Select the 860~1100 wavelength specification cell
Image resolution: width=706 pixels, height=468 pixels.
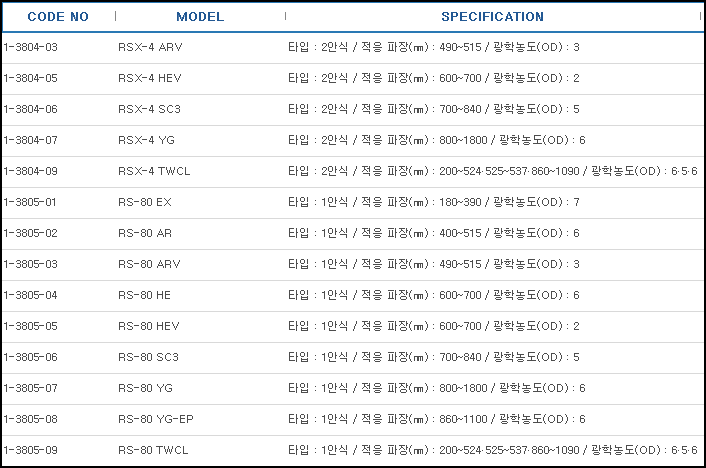(x=436, y=419)
